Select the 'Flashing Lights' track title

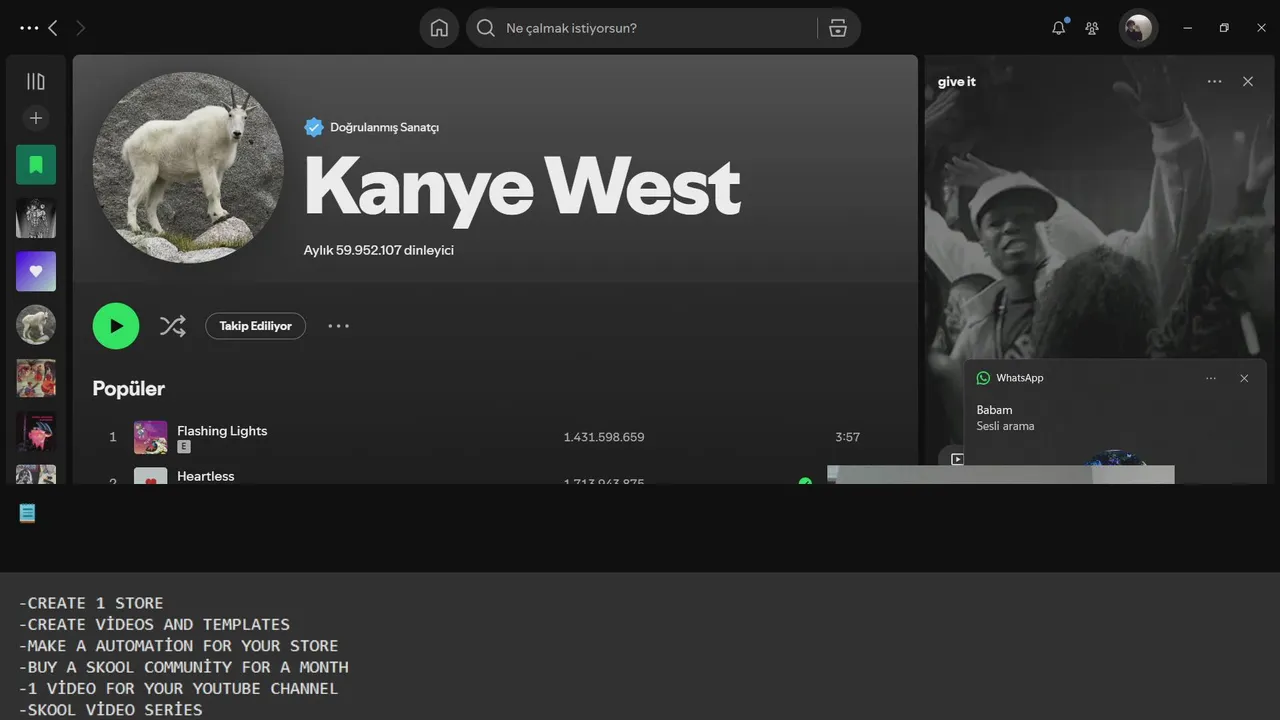(x=222, y=431)
